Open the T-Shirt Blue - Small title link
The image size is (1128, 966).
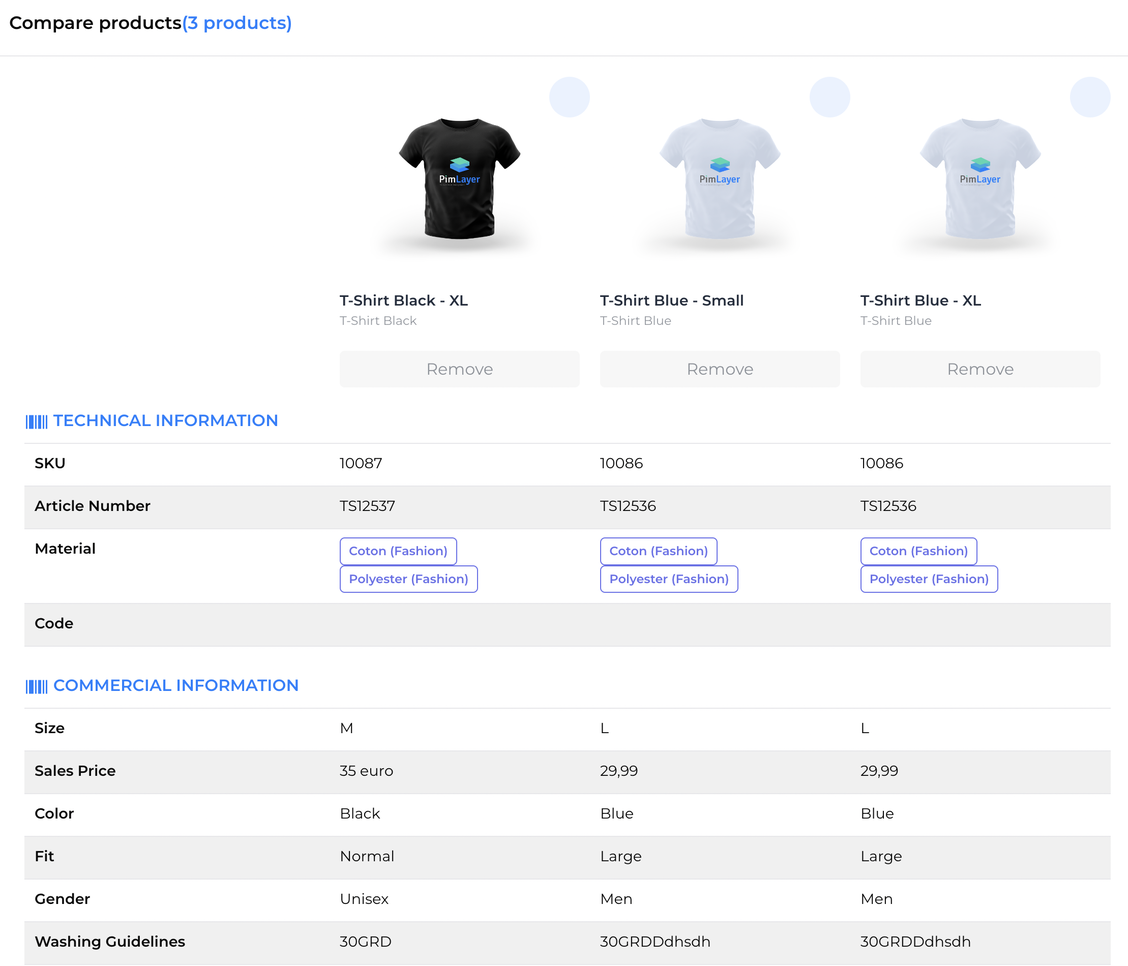672,300
